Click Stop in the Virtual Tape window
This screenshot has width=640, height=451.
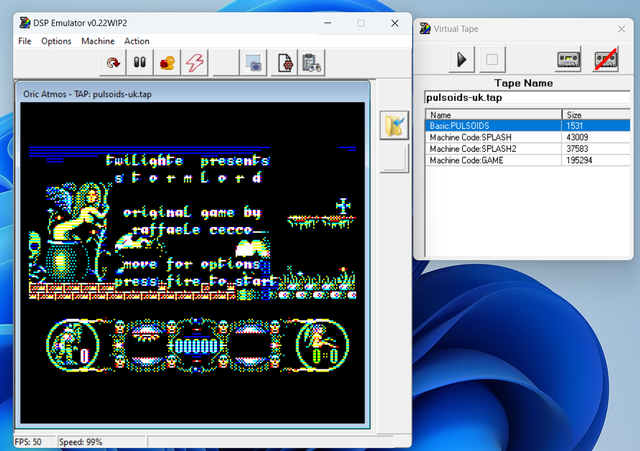pos(492,60)
